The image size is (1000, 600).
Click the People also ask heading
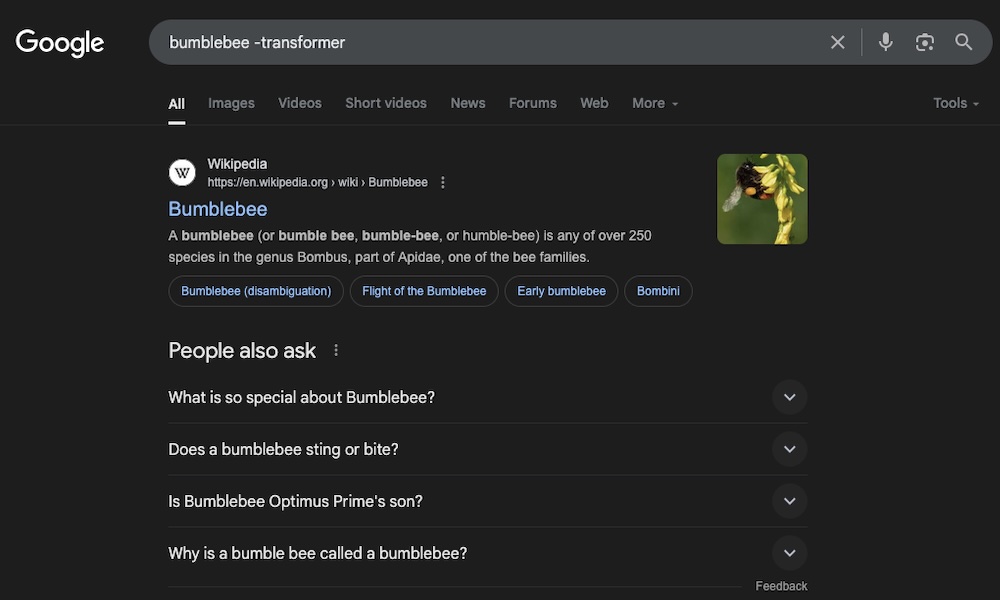pyautogui.click(x=242, y=351)
